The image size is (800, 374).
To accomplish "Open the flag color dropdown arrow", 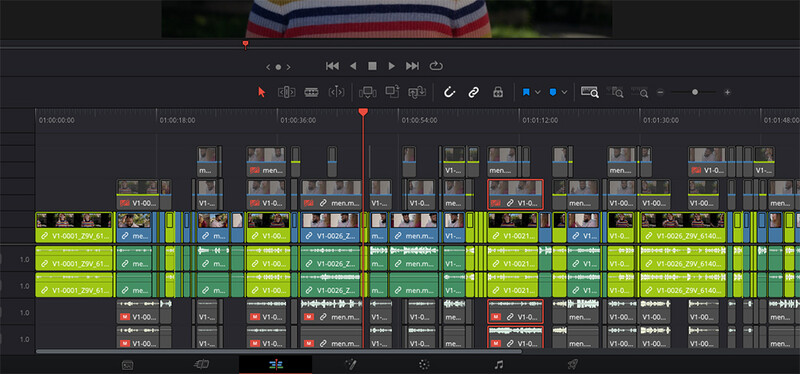I will pos(537,92).
